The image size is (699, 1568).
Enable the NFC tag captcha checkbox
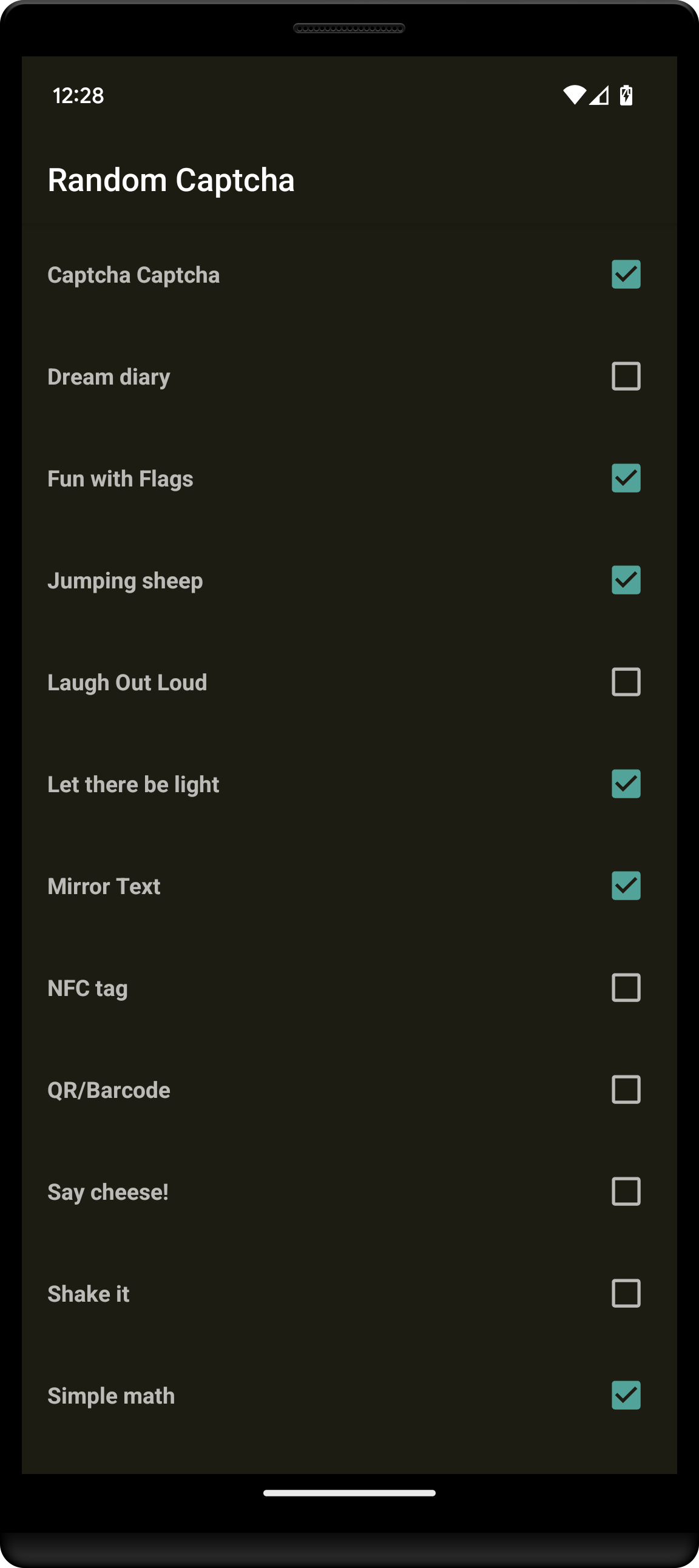pos(626,988)
